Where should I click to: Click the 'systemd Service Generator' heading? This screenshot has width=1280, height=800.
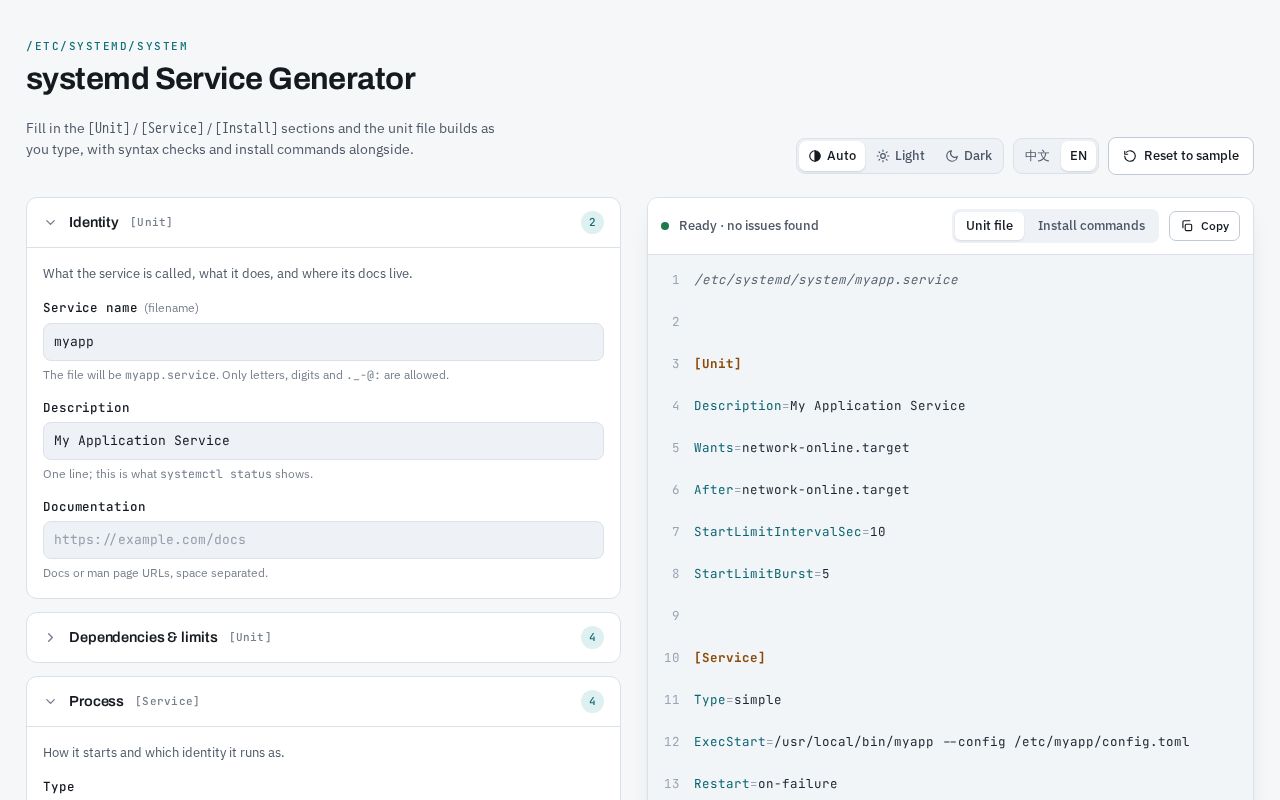click(221, 79)
